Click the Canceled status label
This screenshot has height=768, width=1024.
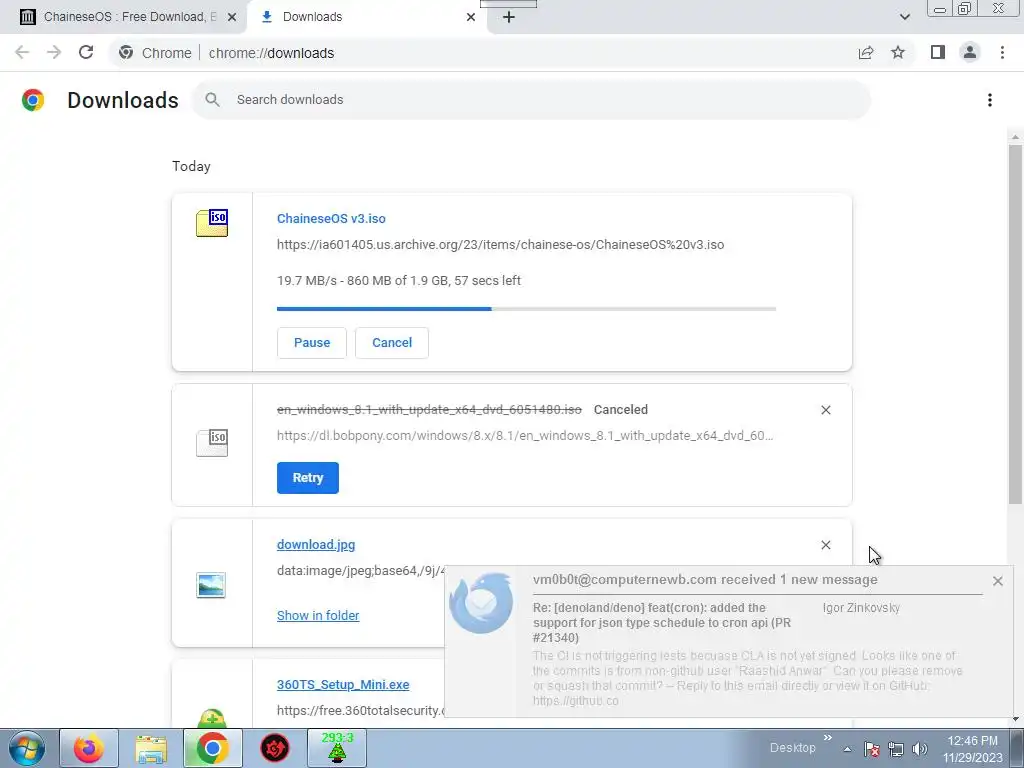pos(620,410)
